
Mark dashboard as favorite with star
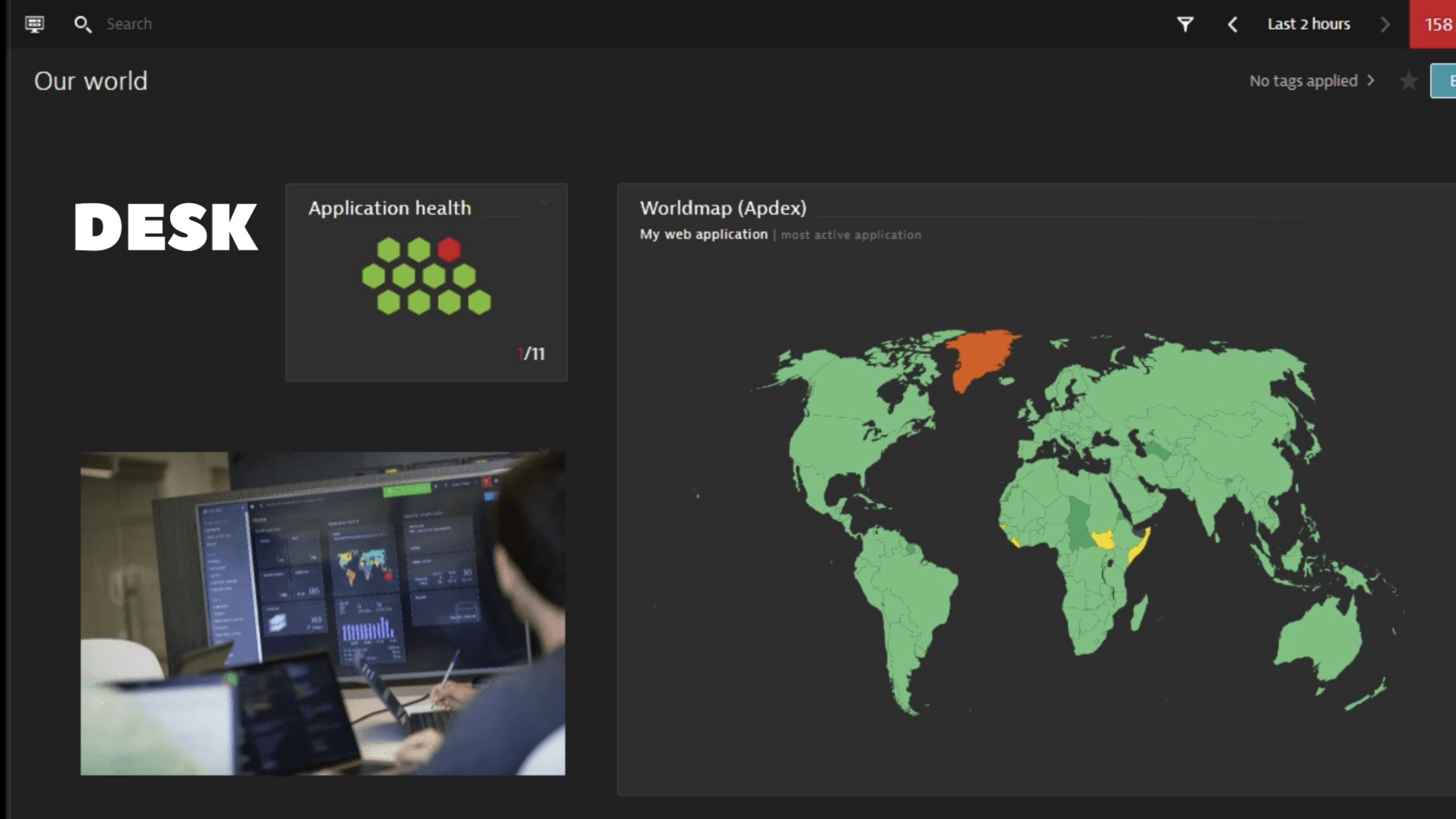(1408, 81)
